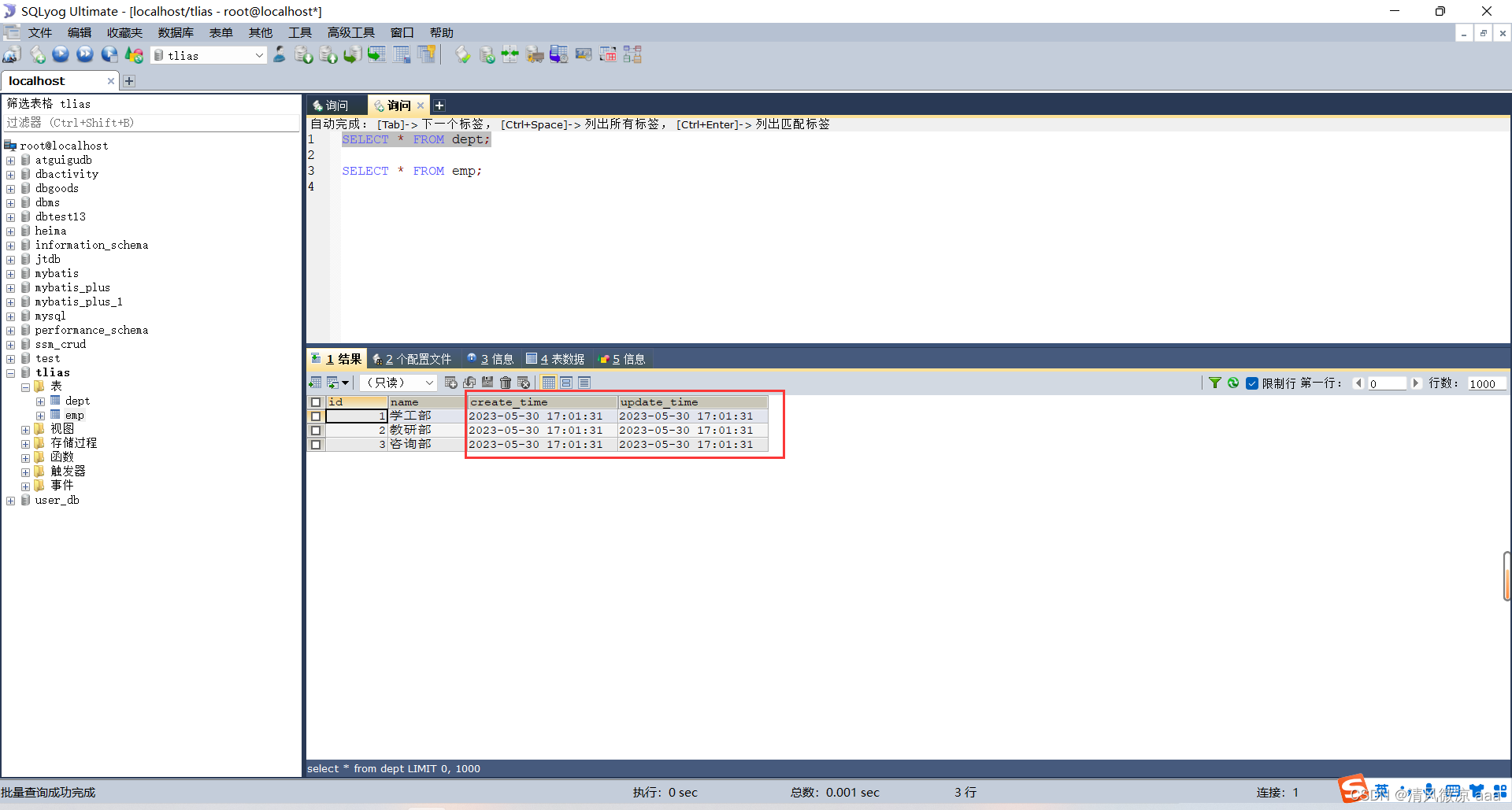Click the first row number input field

tap(1387, 383)
